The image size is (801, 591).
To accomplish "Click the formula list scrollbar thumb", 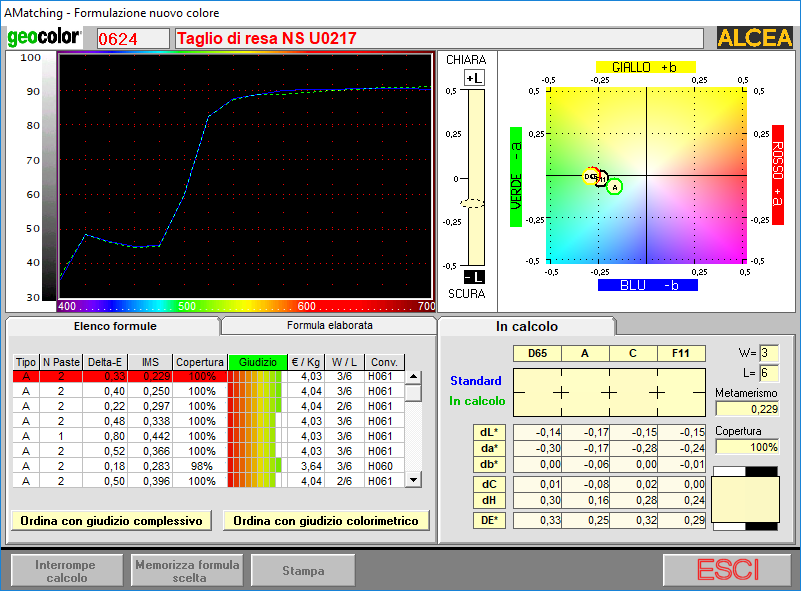I will (413, 393).
